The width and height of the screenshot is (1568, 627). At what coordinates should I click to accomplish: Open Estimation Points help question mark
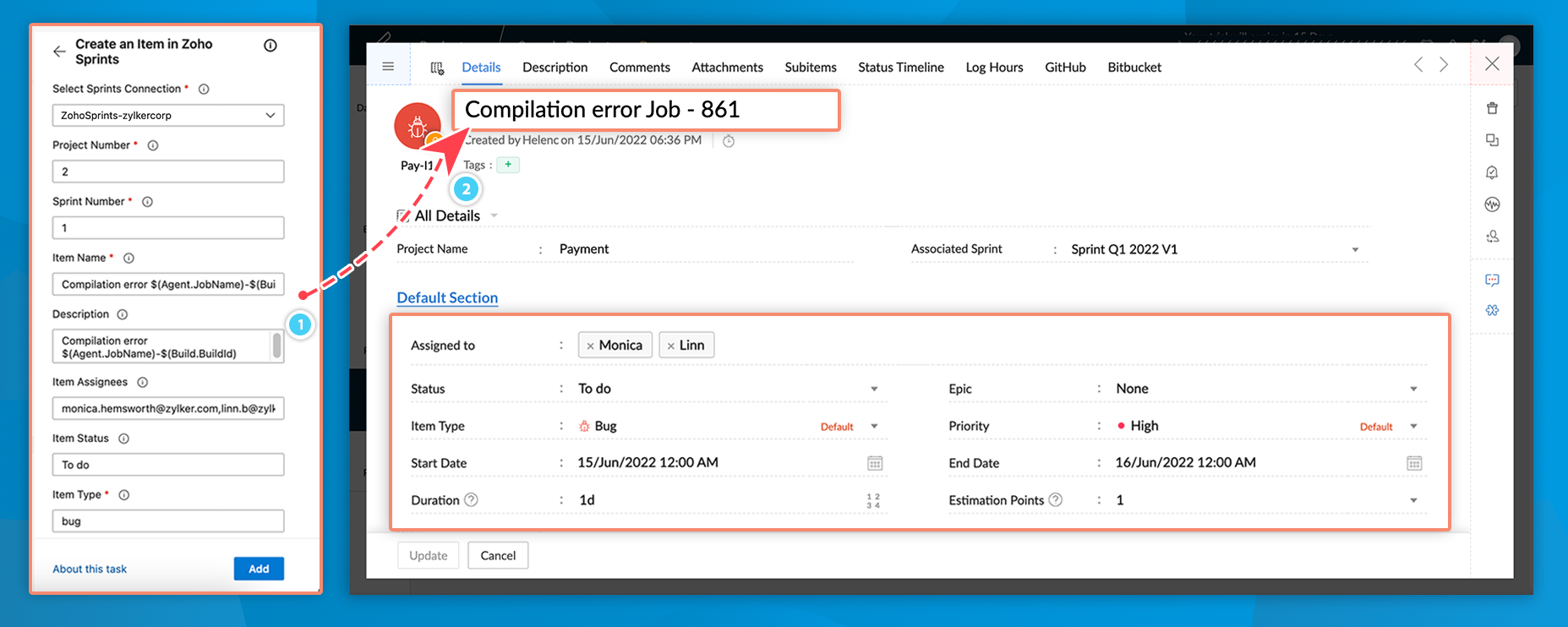(x=1056, y=499)
